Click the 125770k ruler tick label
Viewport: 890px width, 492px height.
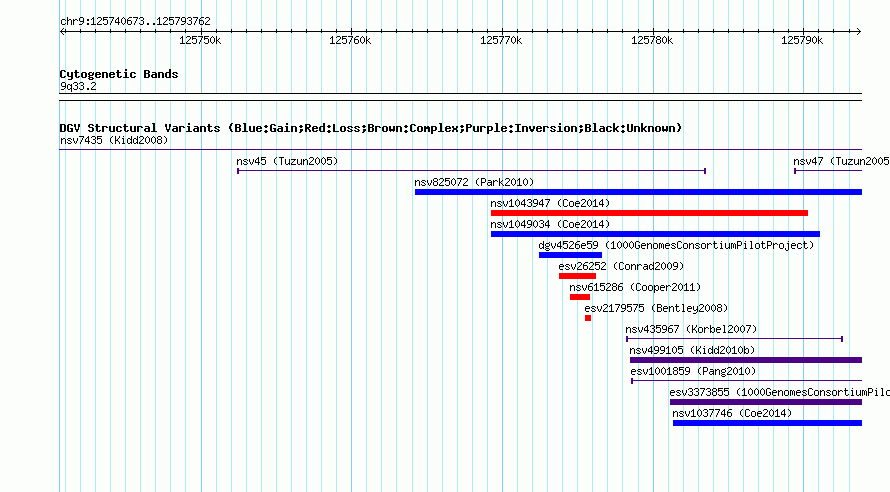[501, 40]
